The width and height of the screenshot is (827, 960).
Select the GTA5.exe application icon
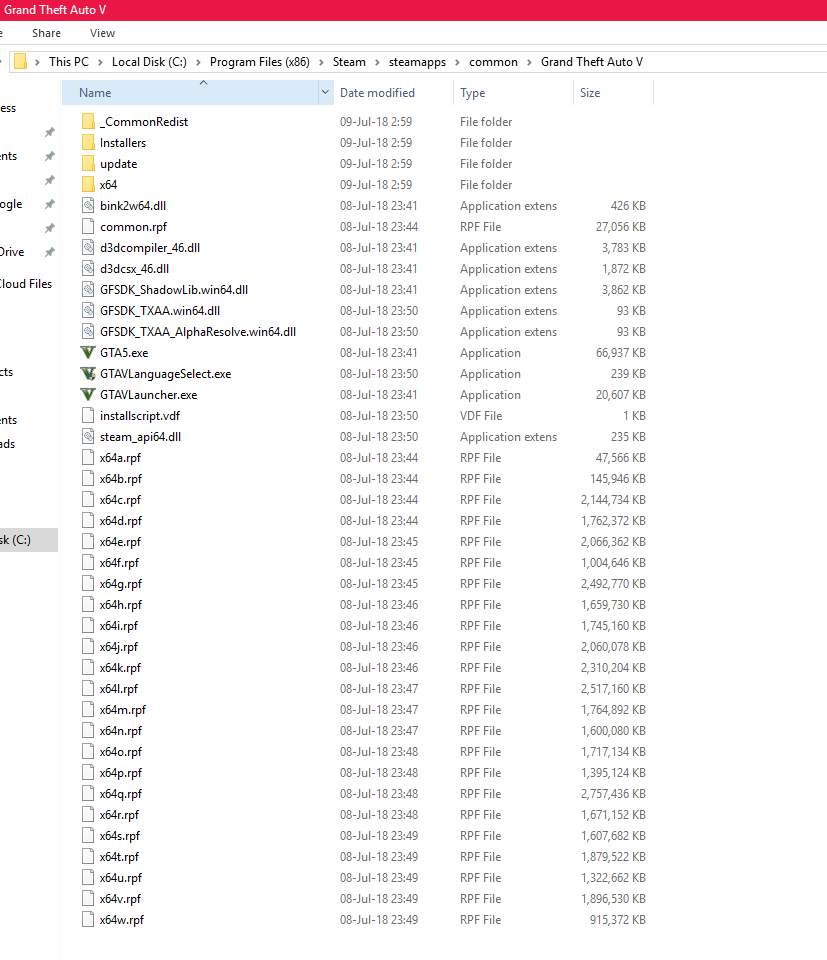coord(88,353)
